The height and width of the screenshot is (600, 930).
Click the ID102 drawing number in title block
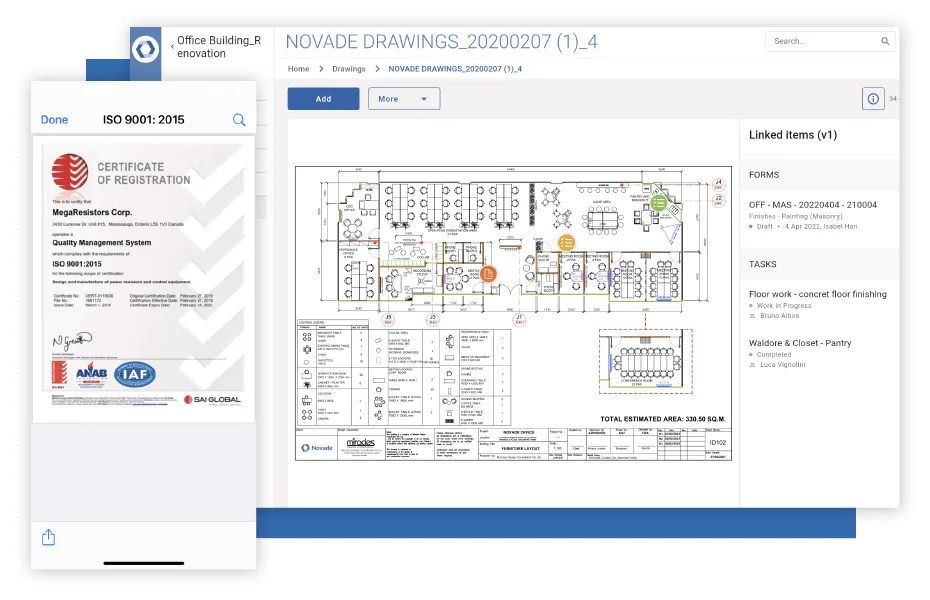pos(718,442)
